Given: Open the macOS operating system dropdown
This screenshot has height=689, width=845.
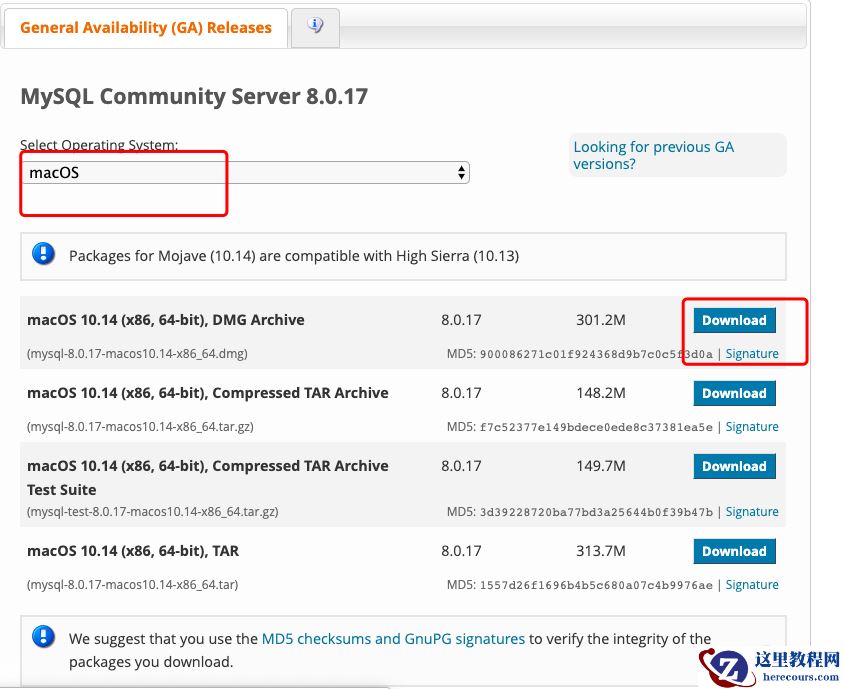Looking at the screenshot, I should (245, 172).
